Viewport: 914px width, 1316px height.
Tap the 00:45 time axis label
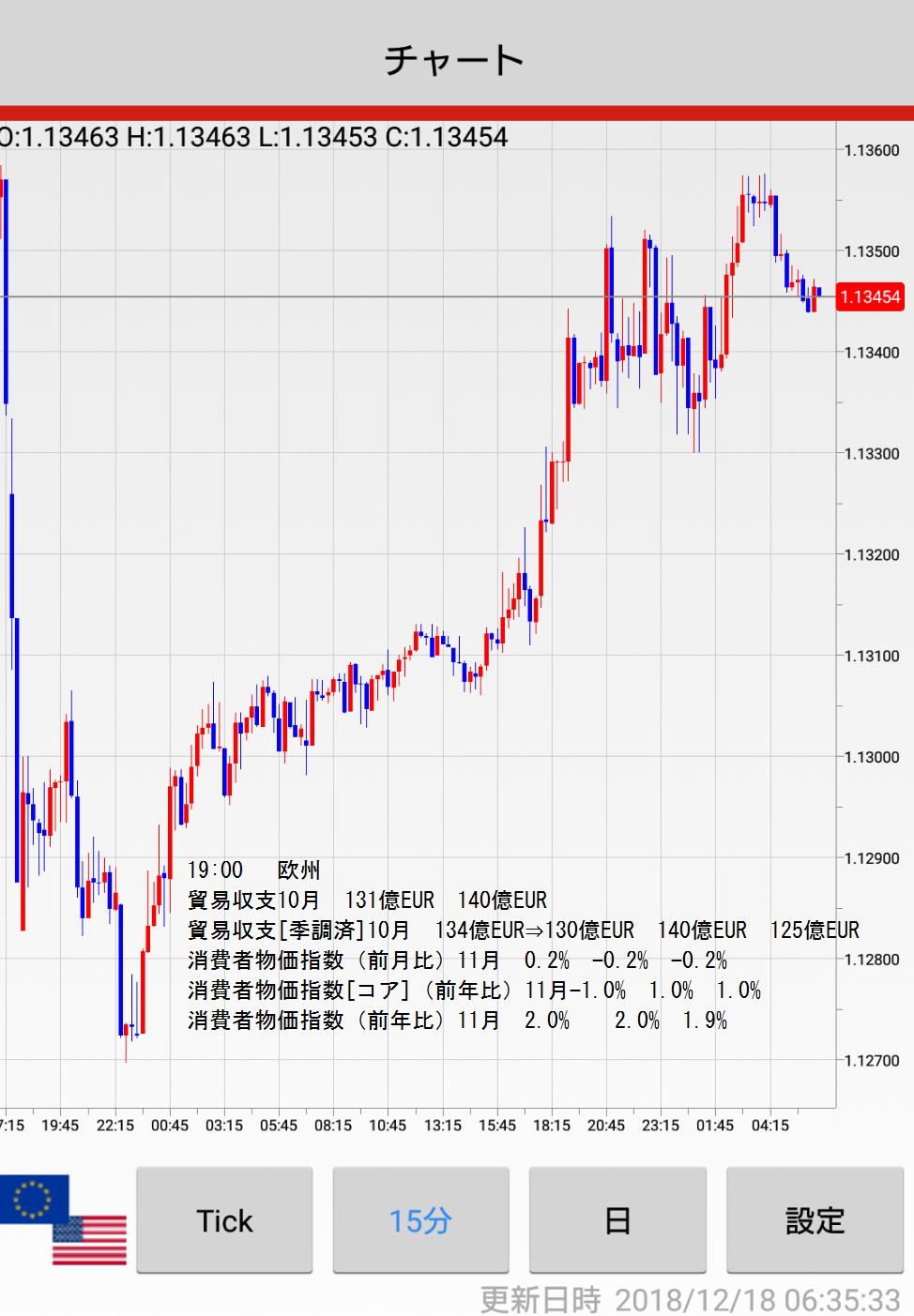[170, 1126]
